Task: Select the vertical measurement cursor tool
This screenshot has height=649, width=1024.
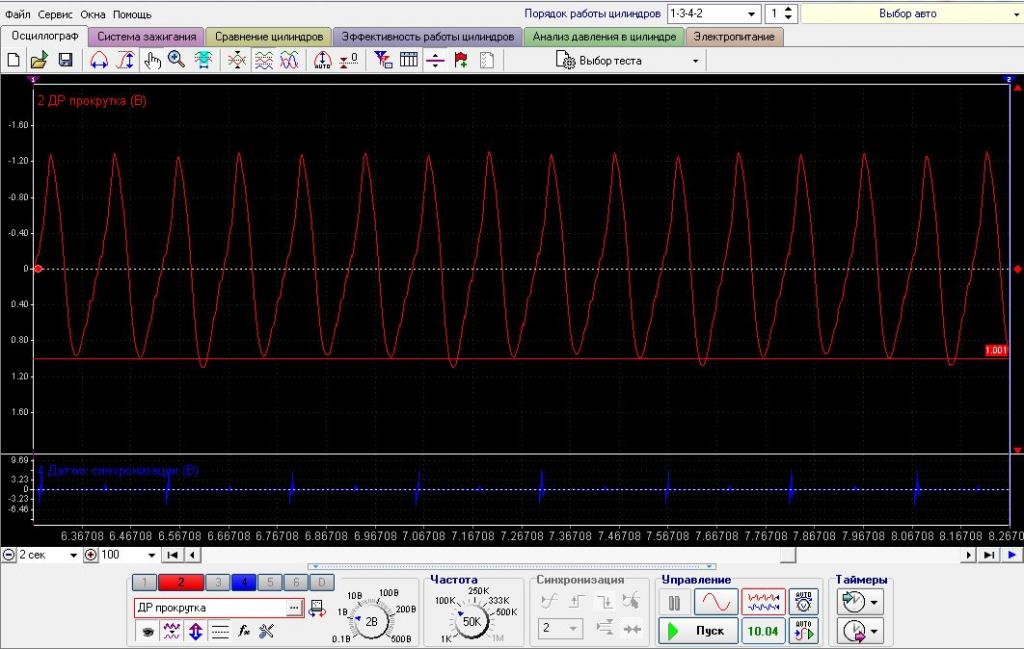Action: click(125, 61)
